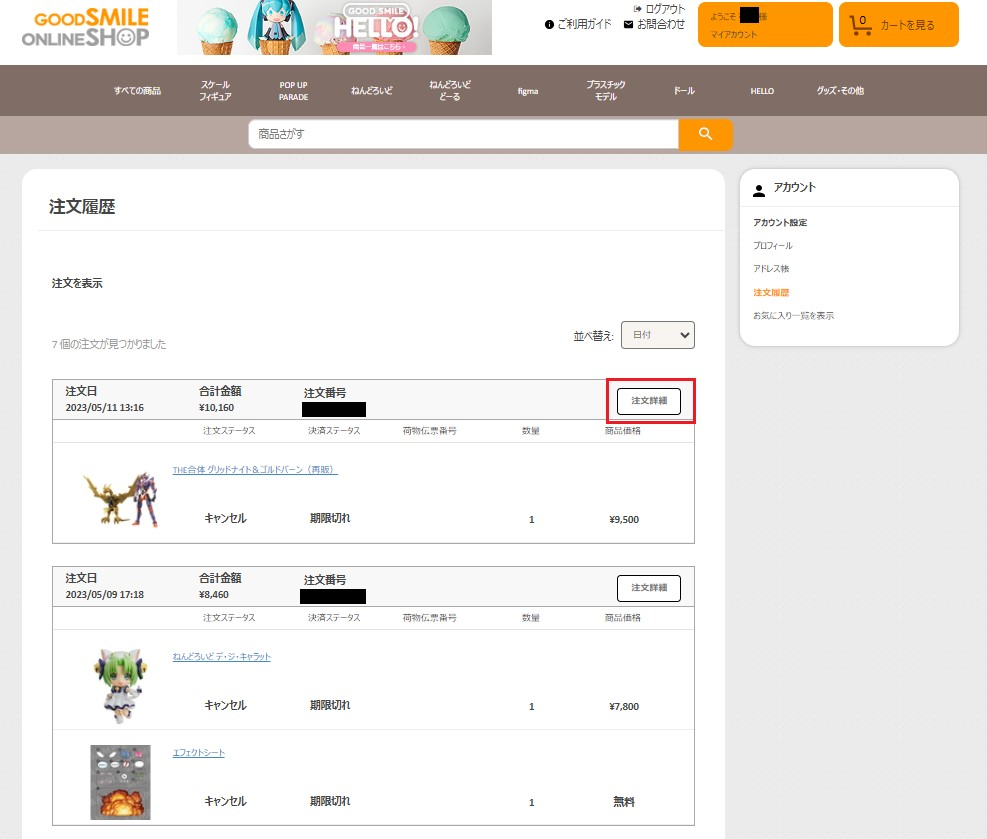The image size is (987, 839).
Task: Open the shopping cart icon
Action: 860,25
